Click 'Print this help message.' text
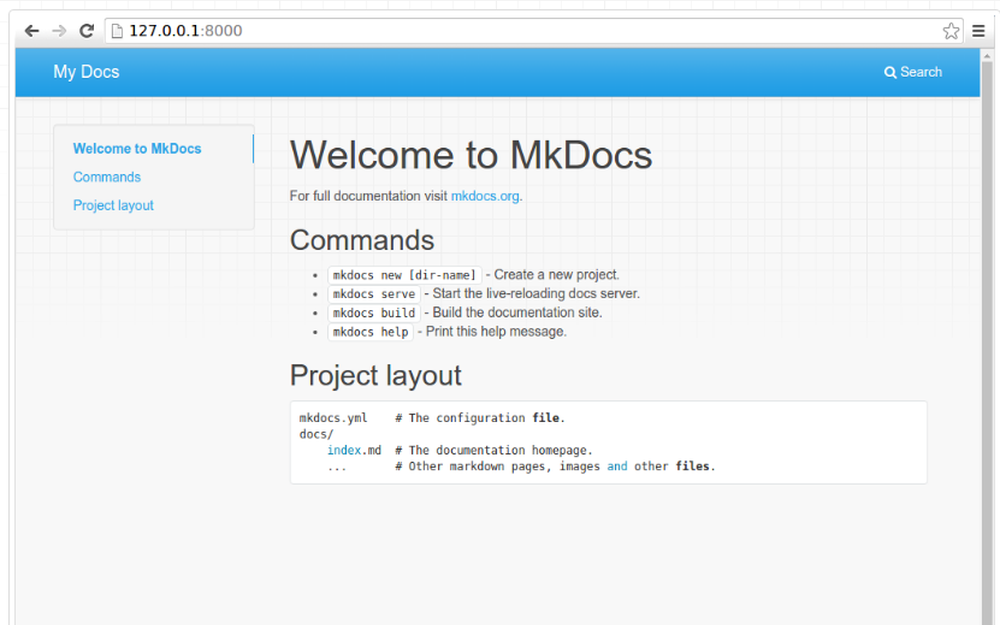The height and width of the screenshot is (625, 1000). tap(496, 332)
